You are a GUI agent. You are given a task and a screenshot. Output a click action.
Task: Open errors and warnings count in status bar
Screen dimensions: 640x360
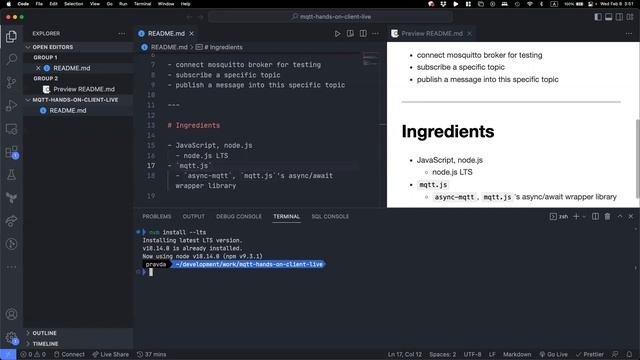(33, 354)
